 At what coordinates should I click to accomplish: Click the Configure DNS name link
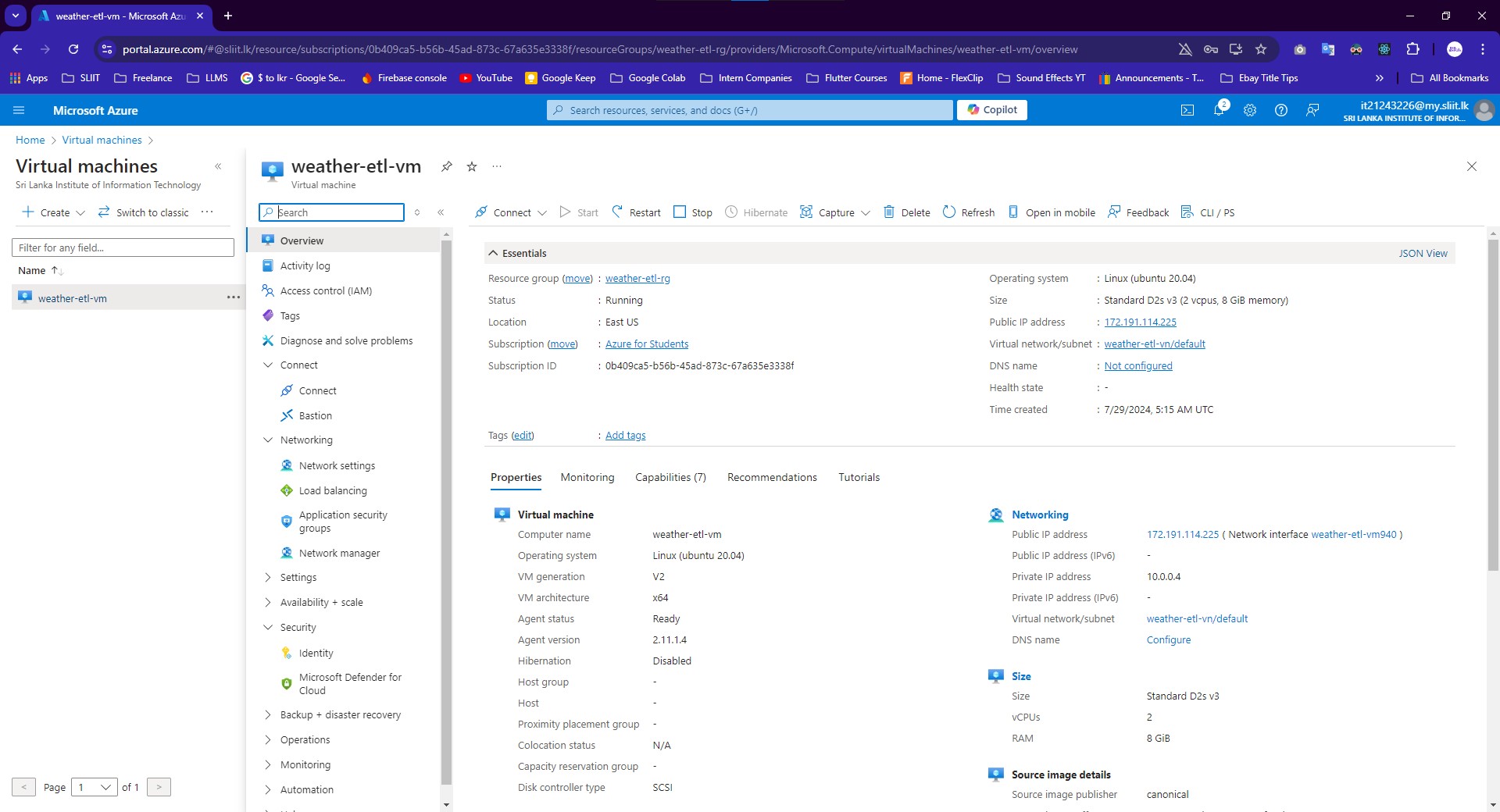point(1169,639)
